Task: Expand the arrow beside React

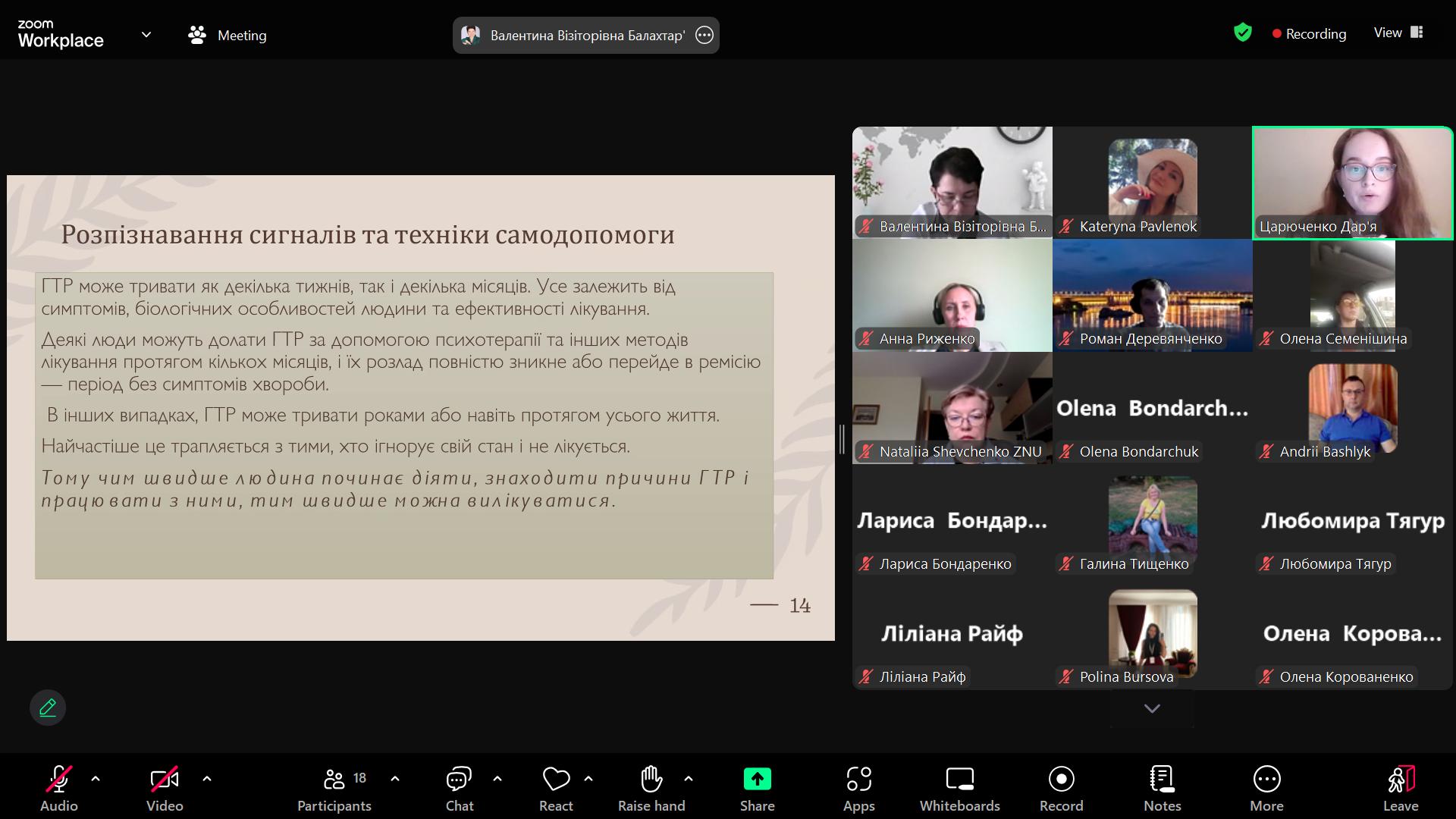Action: tap(588, 779)
